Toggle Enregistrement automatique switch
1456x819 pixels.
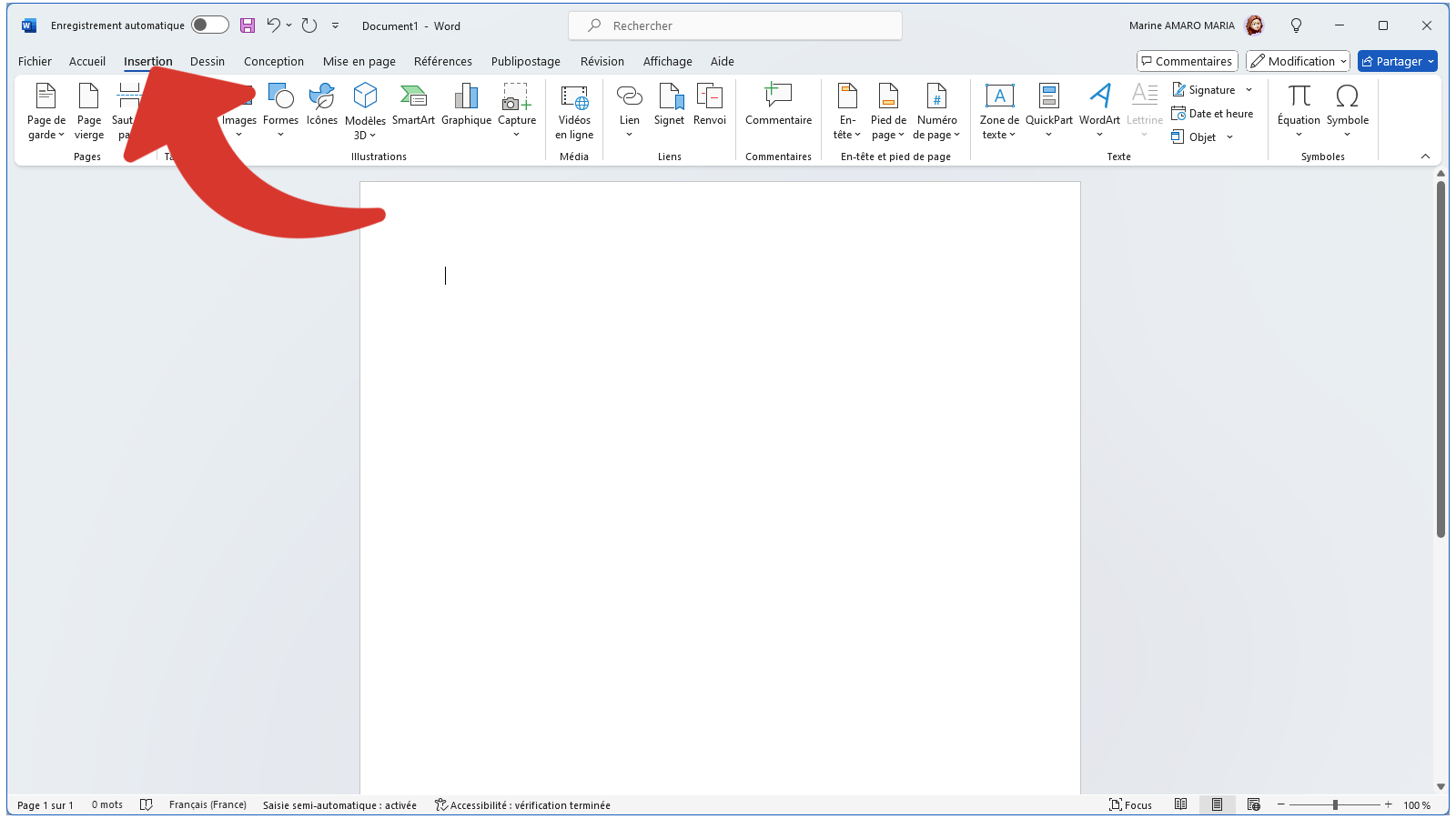tap(209, 25)
